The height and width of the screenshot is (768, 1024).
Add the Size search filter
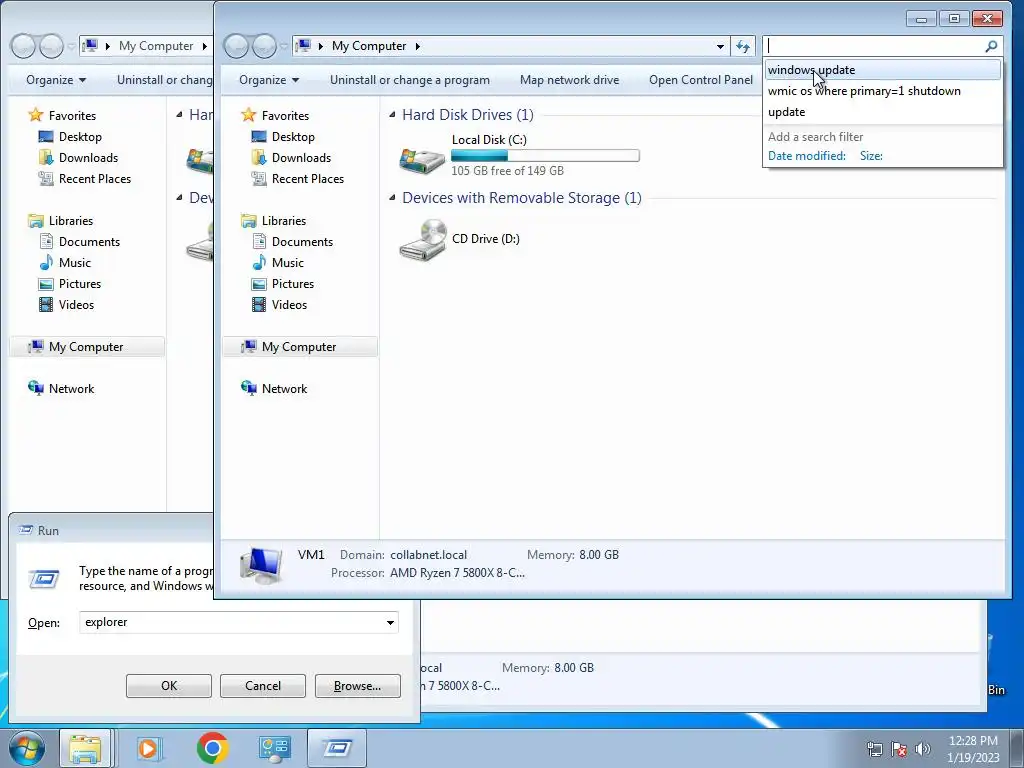pos(871,155)
